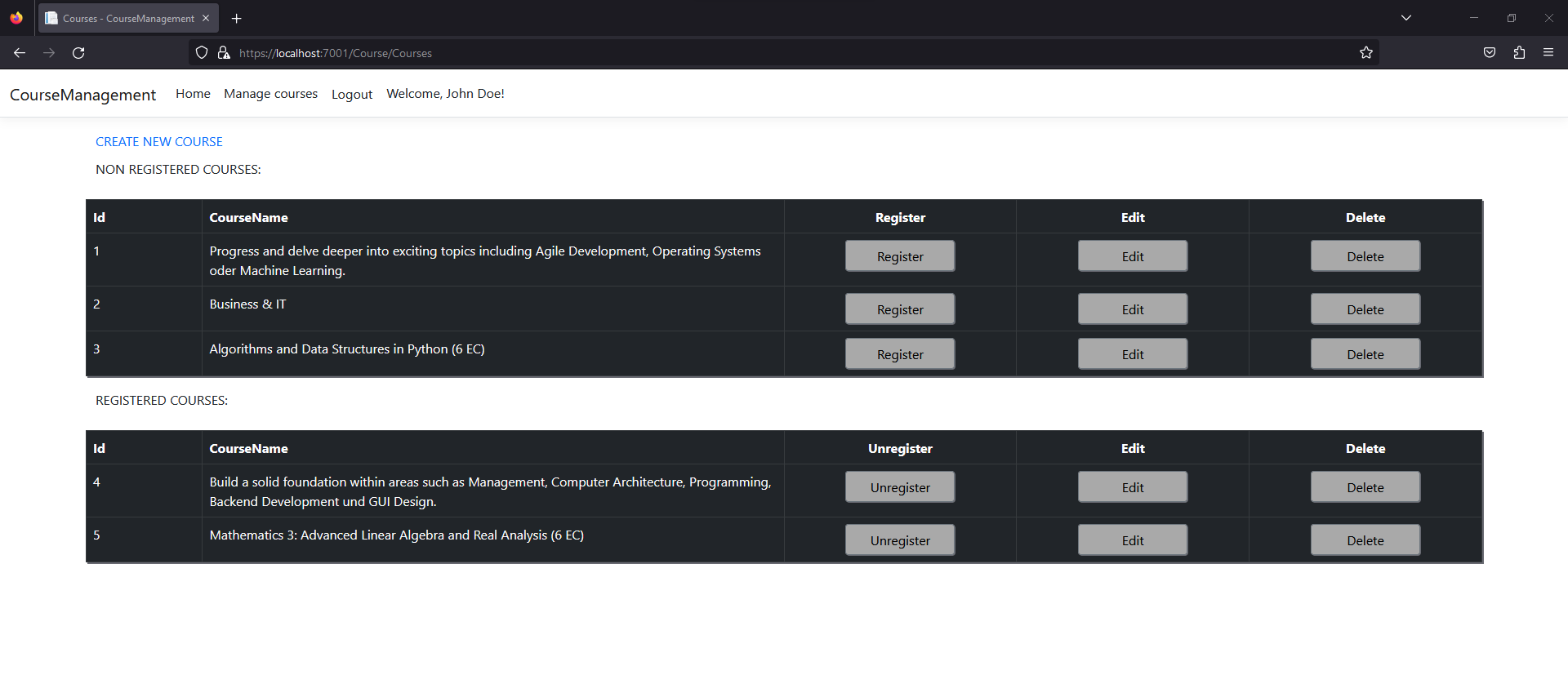Edit the Mathematics 3 course
The width and height of the screenshot is (1568, 675).
1133,540
